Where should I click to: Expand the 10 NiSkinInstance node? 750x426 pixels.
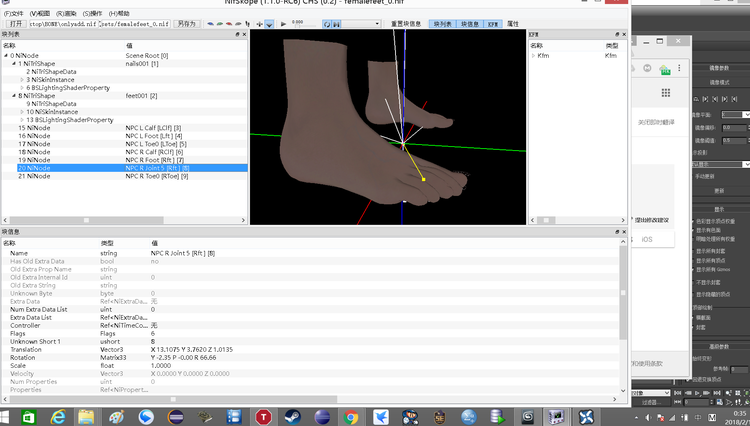click(22, 112)
